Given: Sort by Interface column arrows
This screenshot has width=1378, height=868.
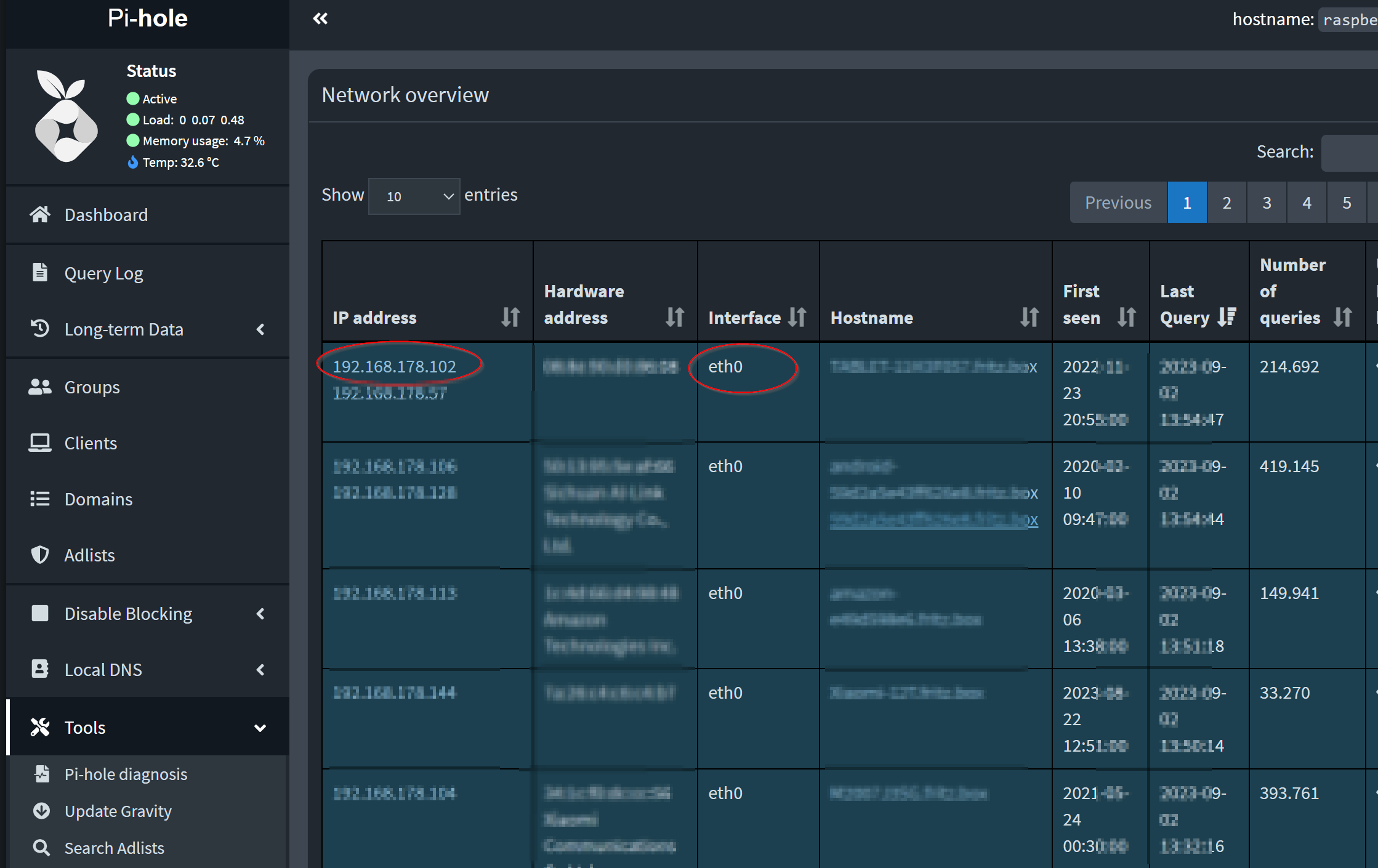Looking at the screenshot, I should (x=797, y=317).
